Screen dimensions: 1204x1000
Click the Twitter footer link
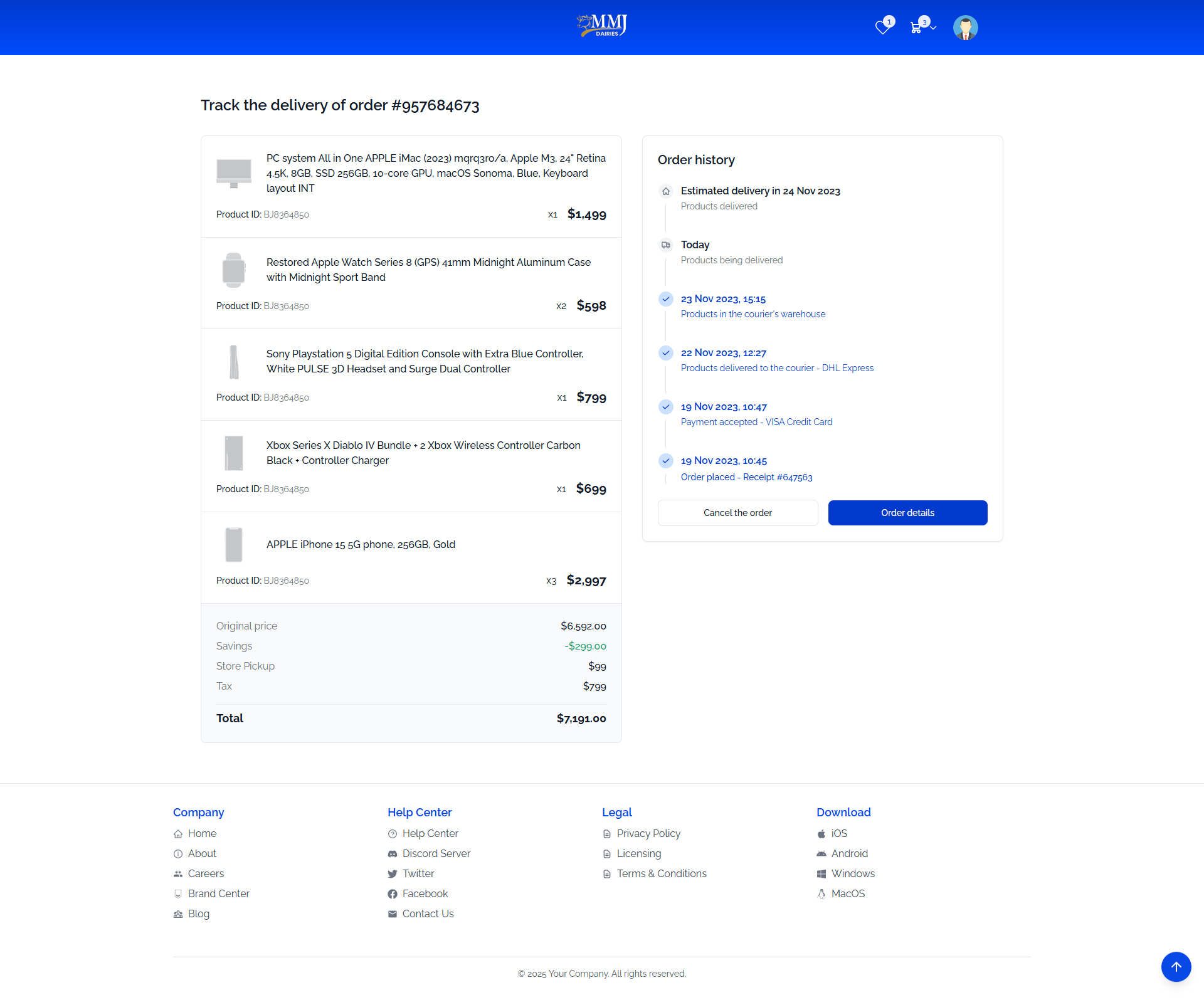[418, 873]
